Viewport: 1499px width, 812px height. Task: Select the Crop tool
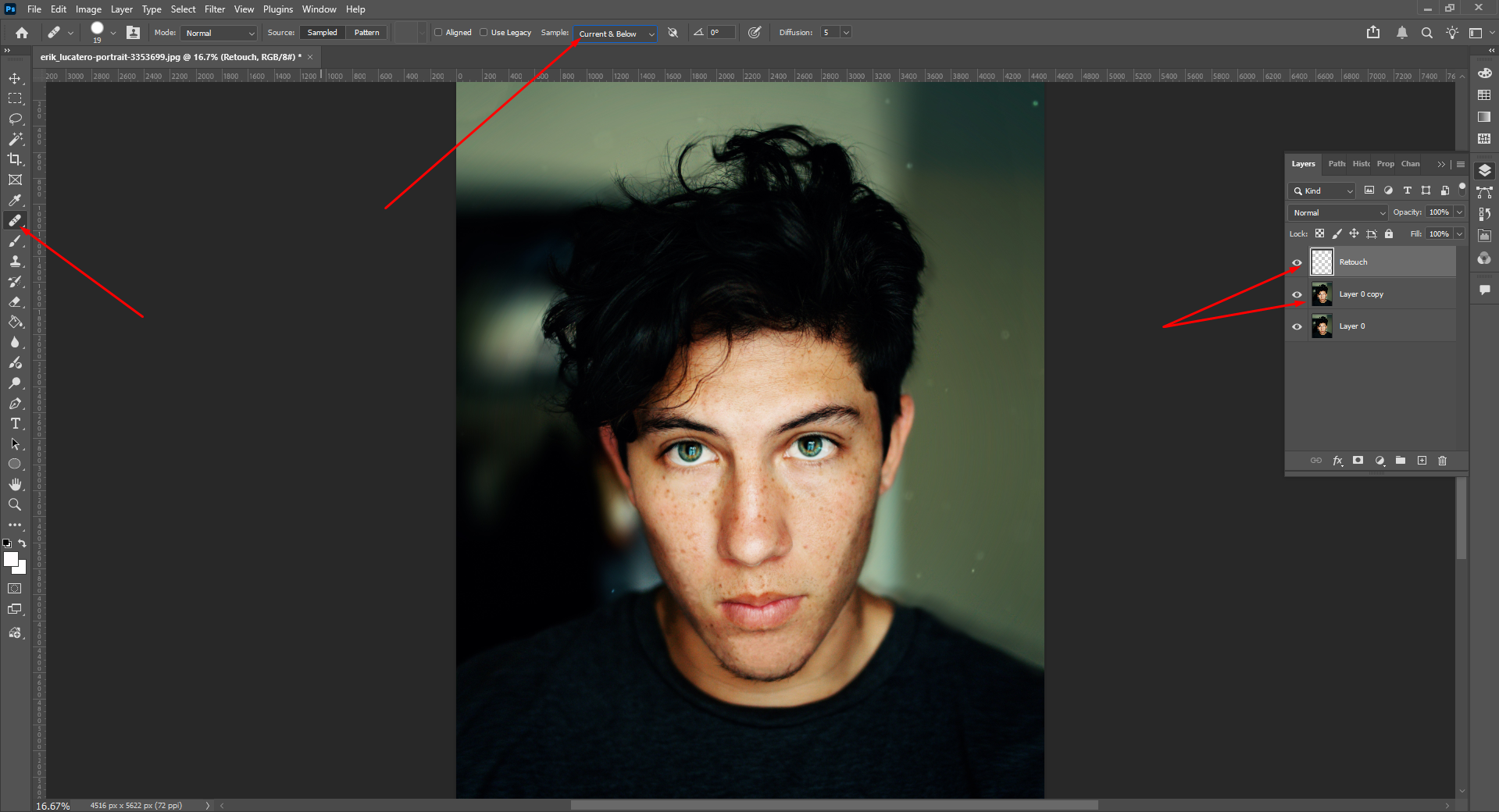pos(15,159)
